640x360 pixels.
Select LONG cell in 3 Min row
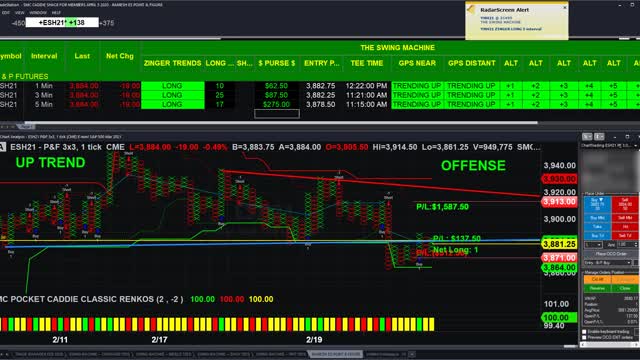172,95
